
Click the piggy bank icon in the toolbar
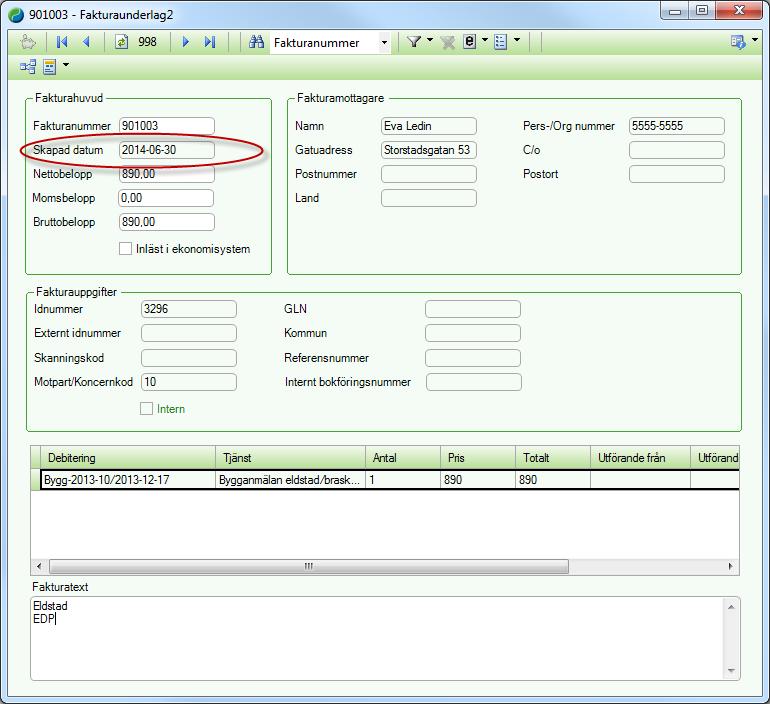click(28, 42)
